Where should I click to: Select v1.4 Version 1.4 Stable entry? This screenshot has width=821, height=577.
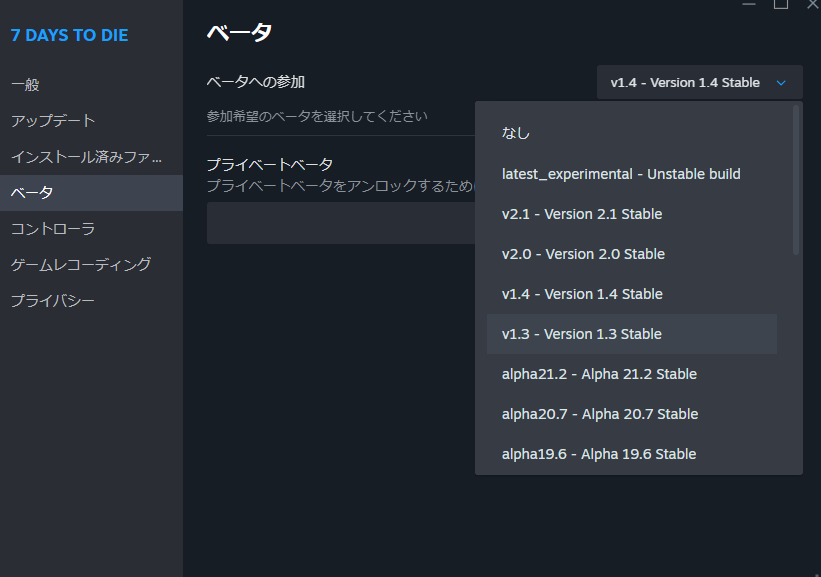[631, 294]
